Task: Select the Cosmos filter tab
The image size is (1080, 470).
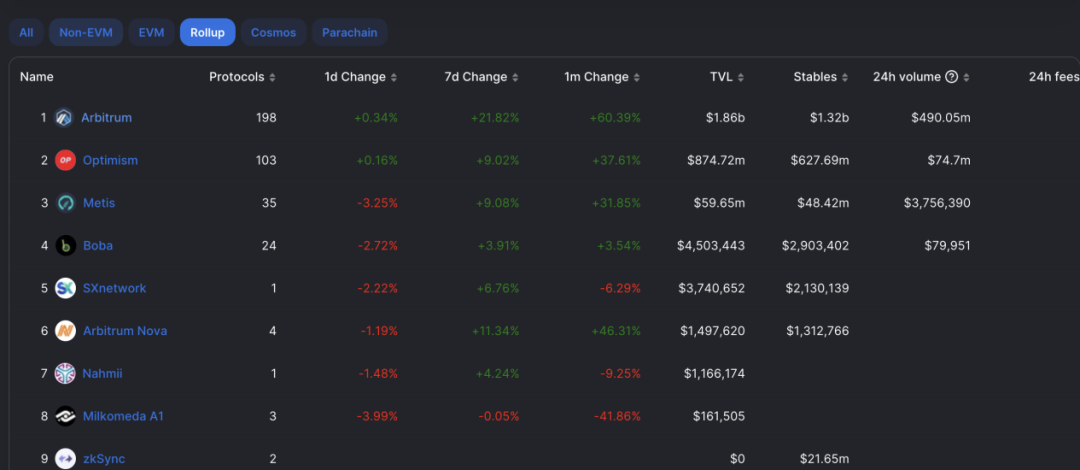Action: pos(273,32)
